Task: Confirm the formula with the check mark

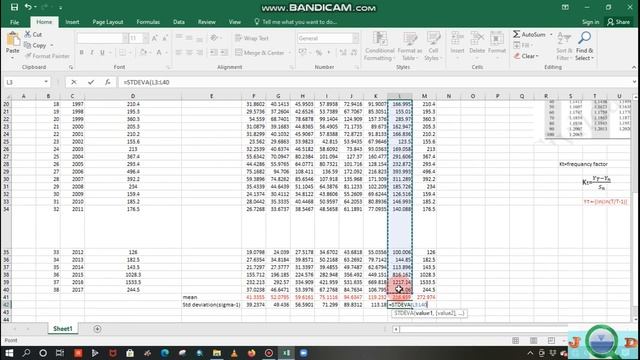Action: (x=91, y=82)
